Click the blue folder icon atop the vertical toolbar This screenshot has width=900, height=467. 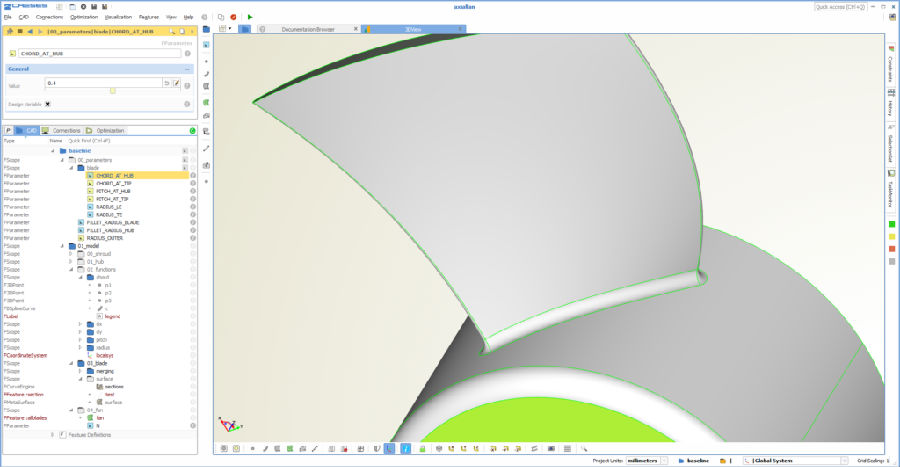(x=206, y=29)
